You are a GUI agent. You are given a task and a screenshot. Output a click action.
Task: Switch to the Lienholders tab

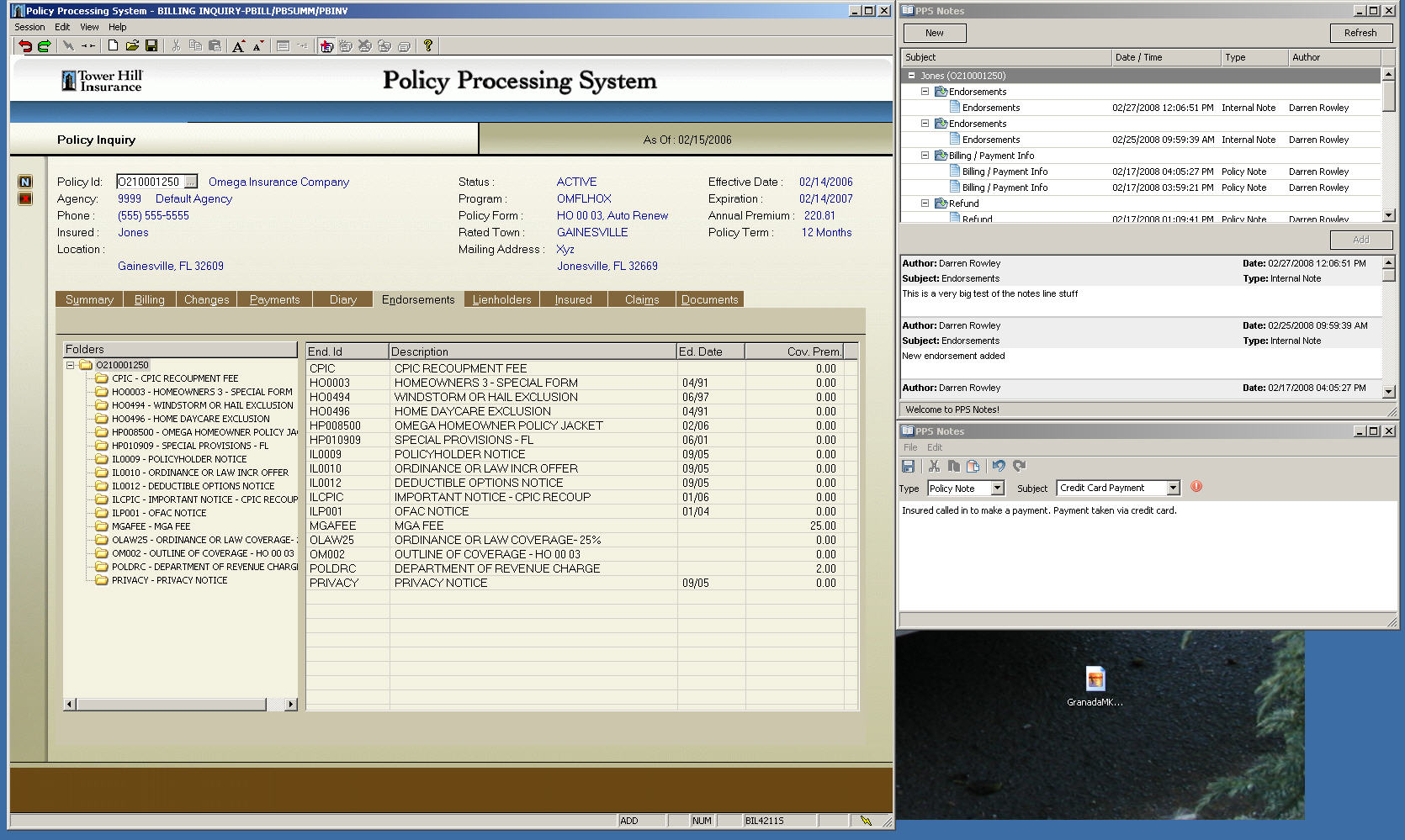pyautogui.click(x=501, y=299)
